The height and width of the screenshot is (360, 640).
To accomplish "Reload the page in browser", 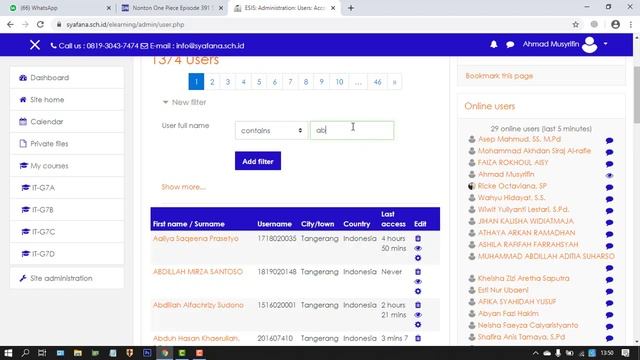I will (40, 24).
